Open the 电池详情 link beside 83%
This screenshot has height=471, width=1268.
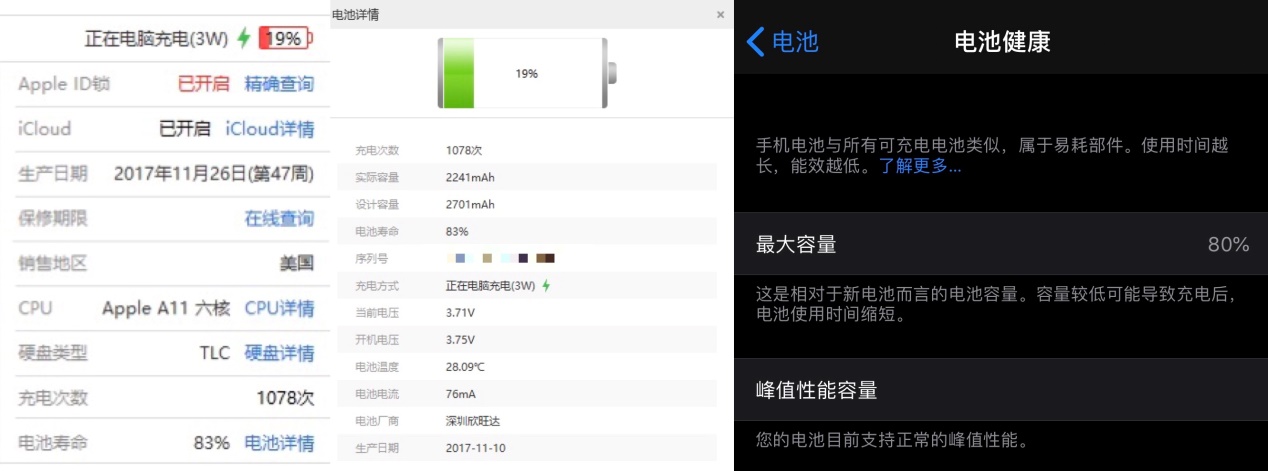[279, 443]
